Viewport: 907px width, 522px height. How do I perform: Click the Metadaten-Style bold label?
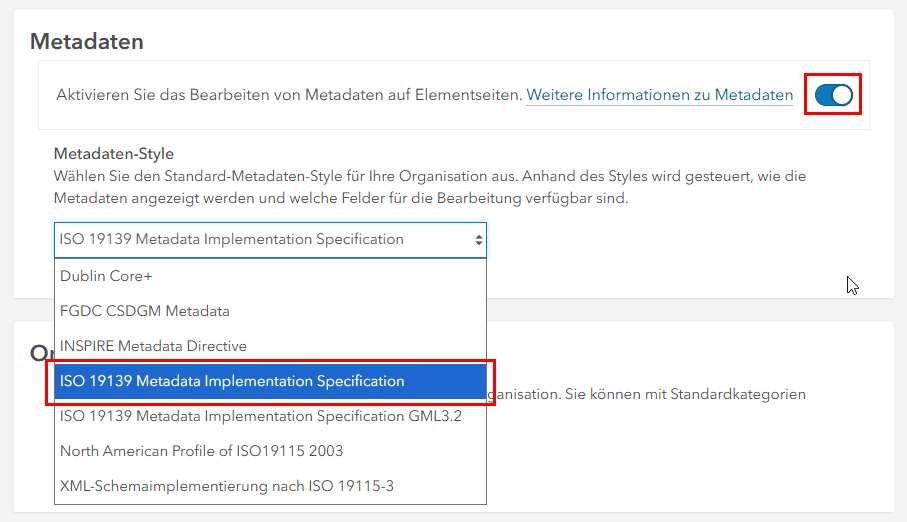click(x=114, y=154)
